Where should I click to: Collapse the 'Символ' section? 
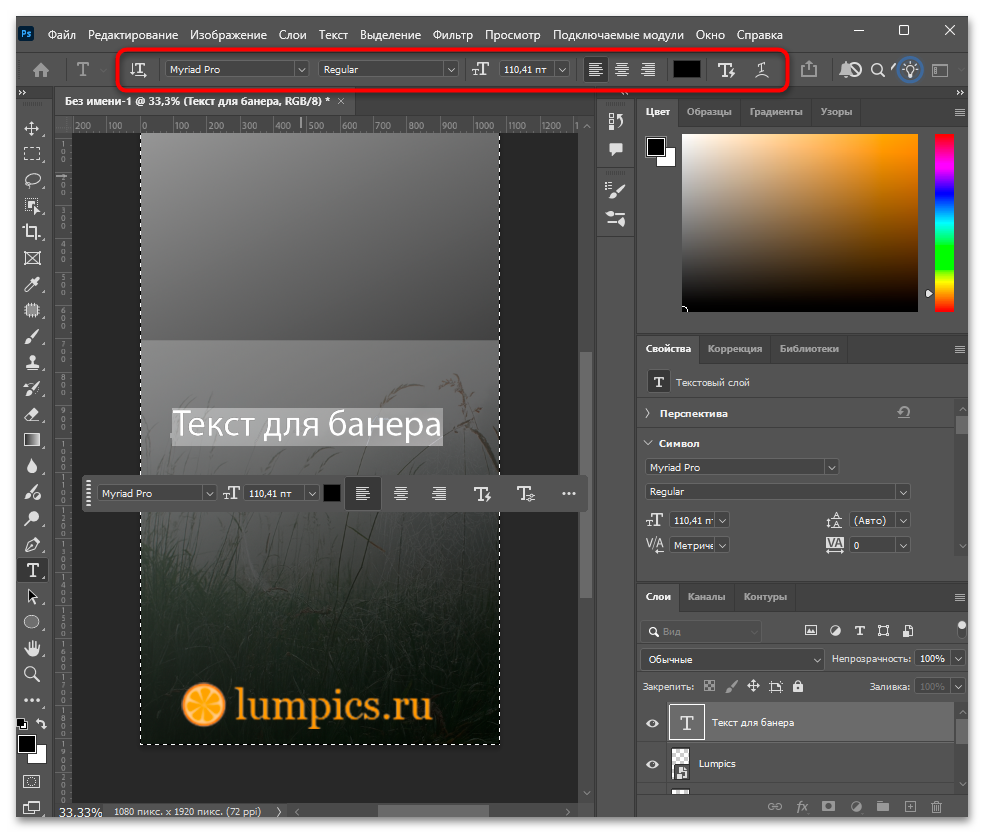[648, 443]
